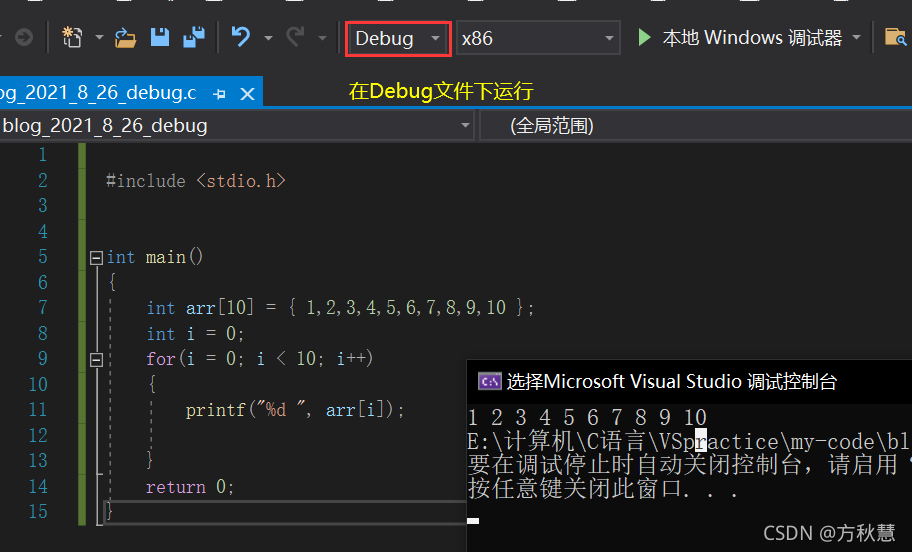The image size is (912, 552).
Task: Click the 'int main()' declaration line
Action: point(155,257)
